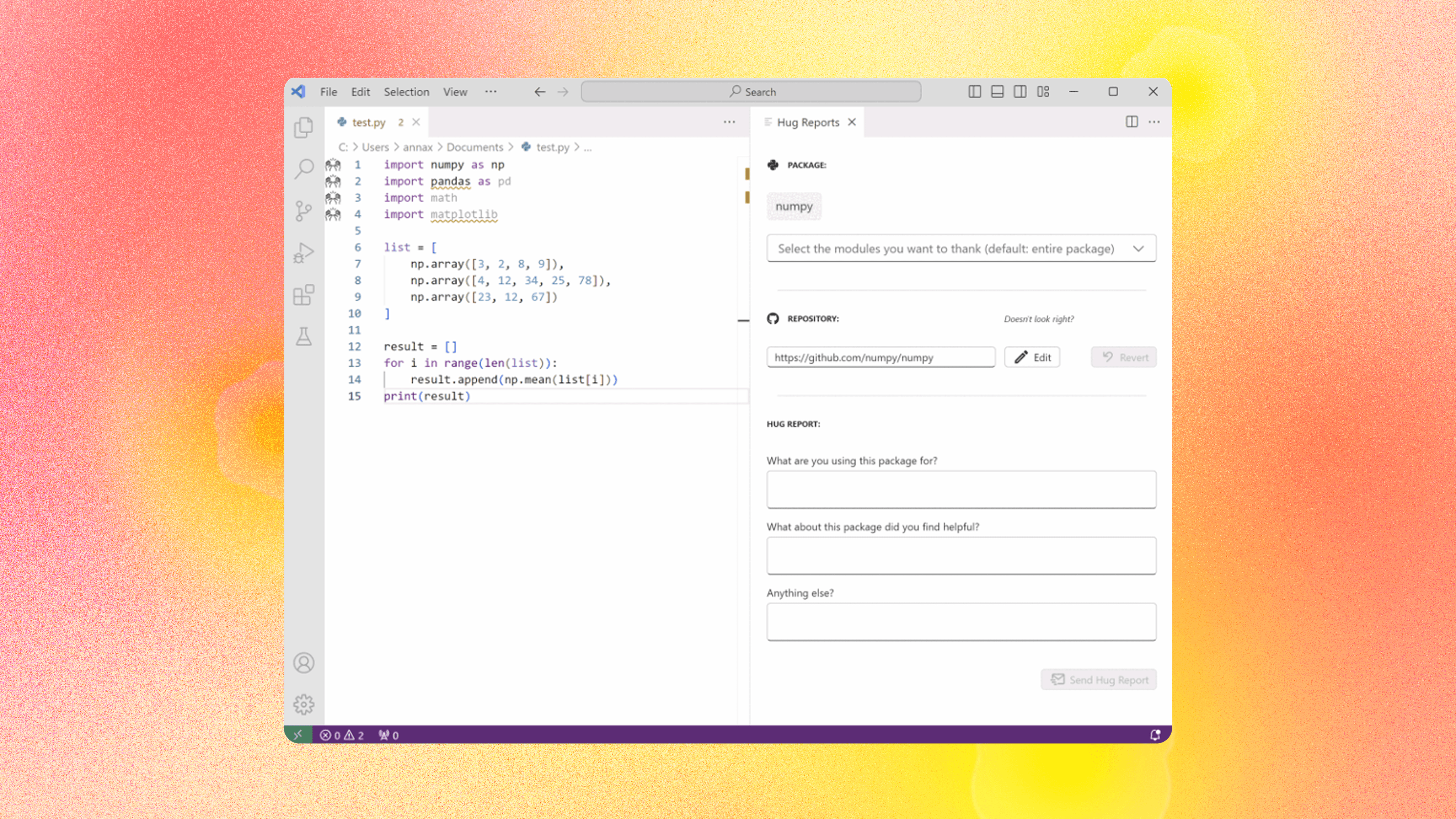
Task: Open Run and Debug view
Action: pyautogui.click(x=304, y=253)
